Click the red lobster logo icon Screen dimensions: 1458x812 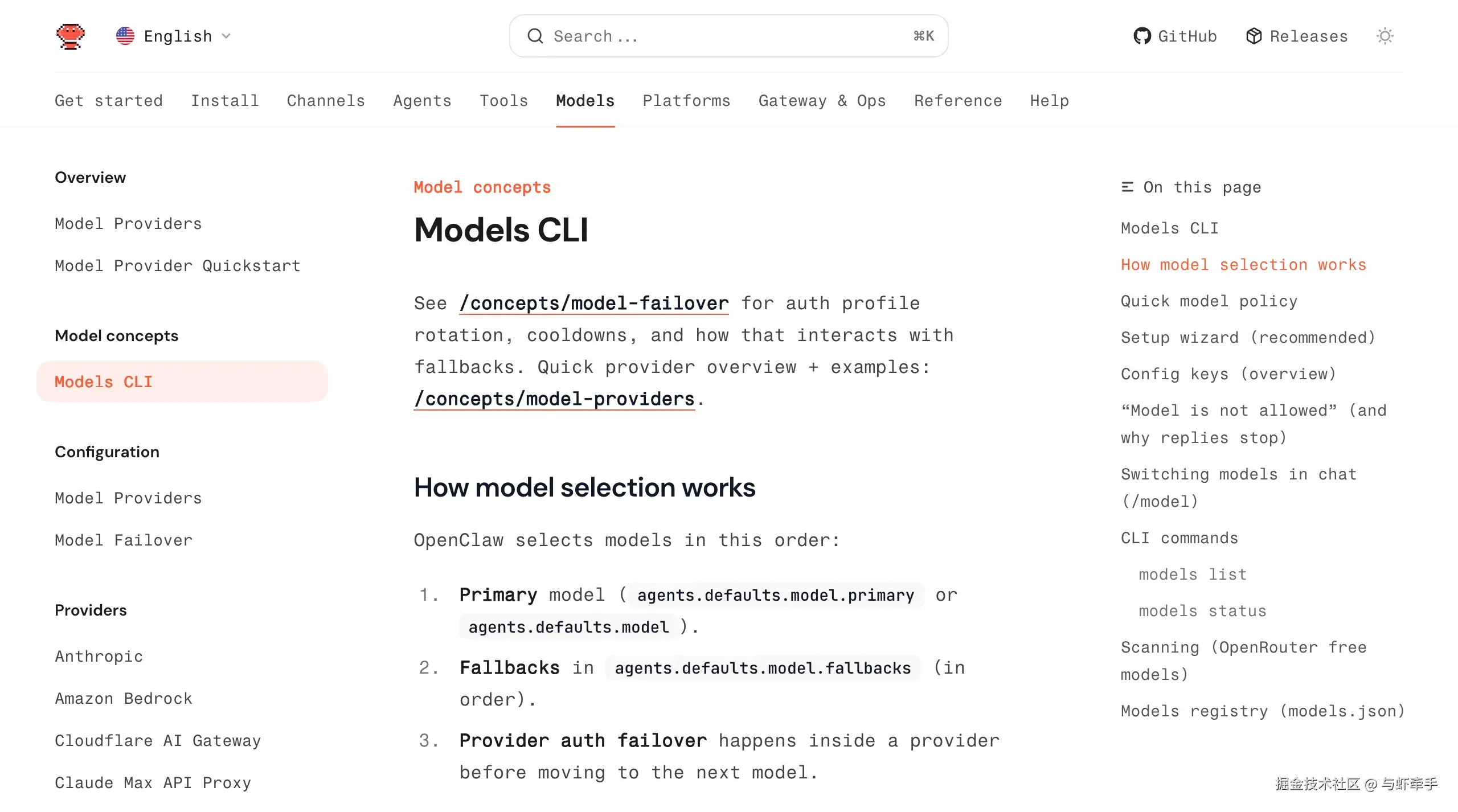point(71,36)
